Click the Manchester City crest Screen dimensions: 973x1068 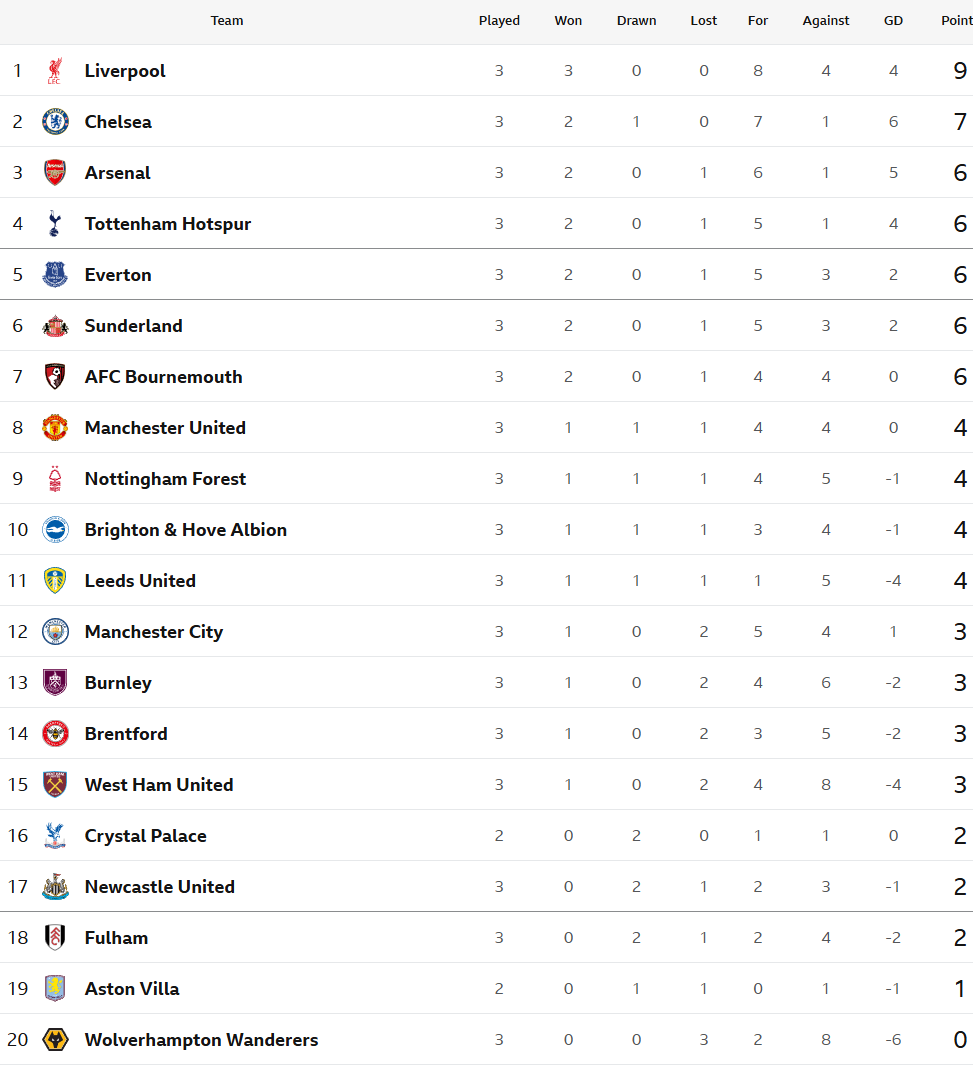tap(55, 632)
